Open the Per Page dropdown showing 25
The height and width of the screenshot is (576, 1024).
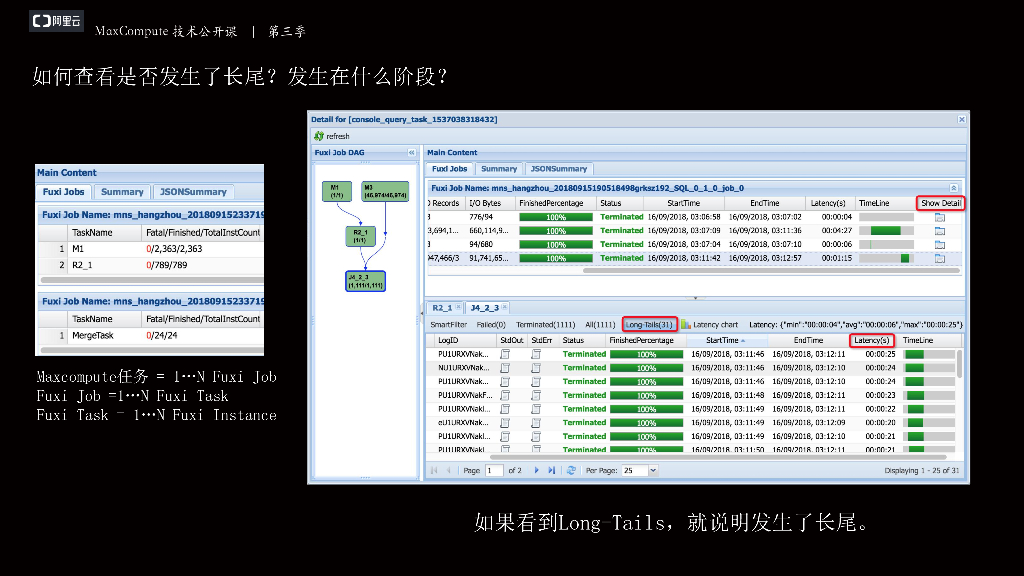click(x=652, y=470)
